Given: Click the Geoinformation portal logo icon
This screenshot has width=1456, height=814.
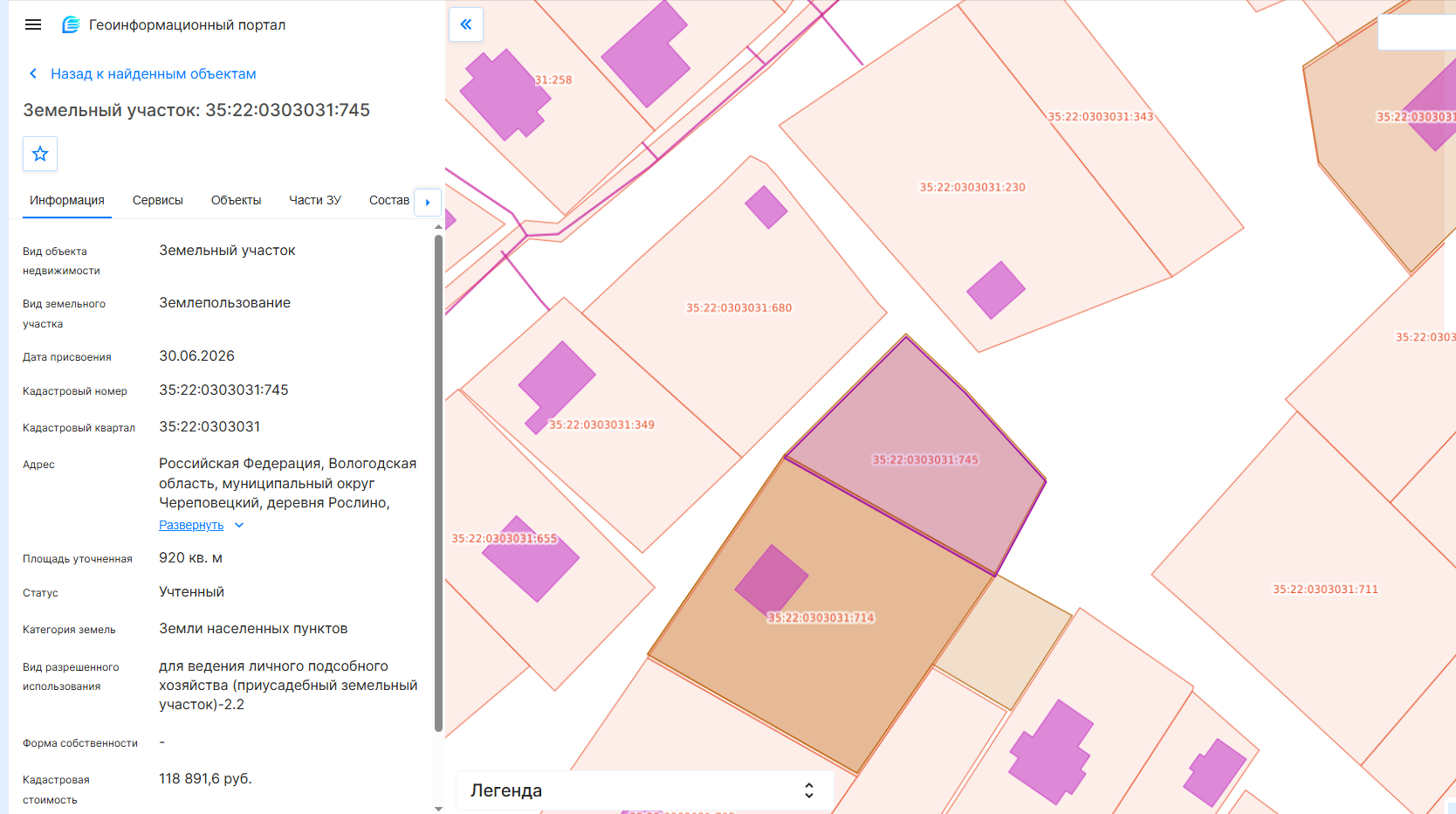Looking at the screenshot, I should [71, 24].
